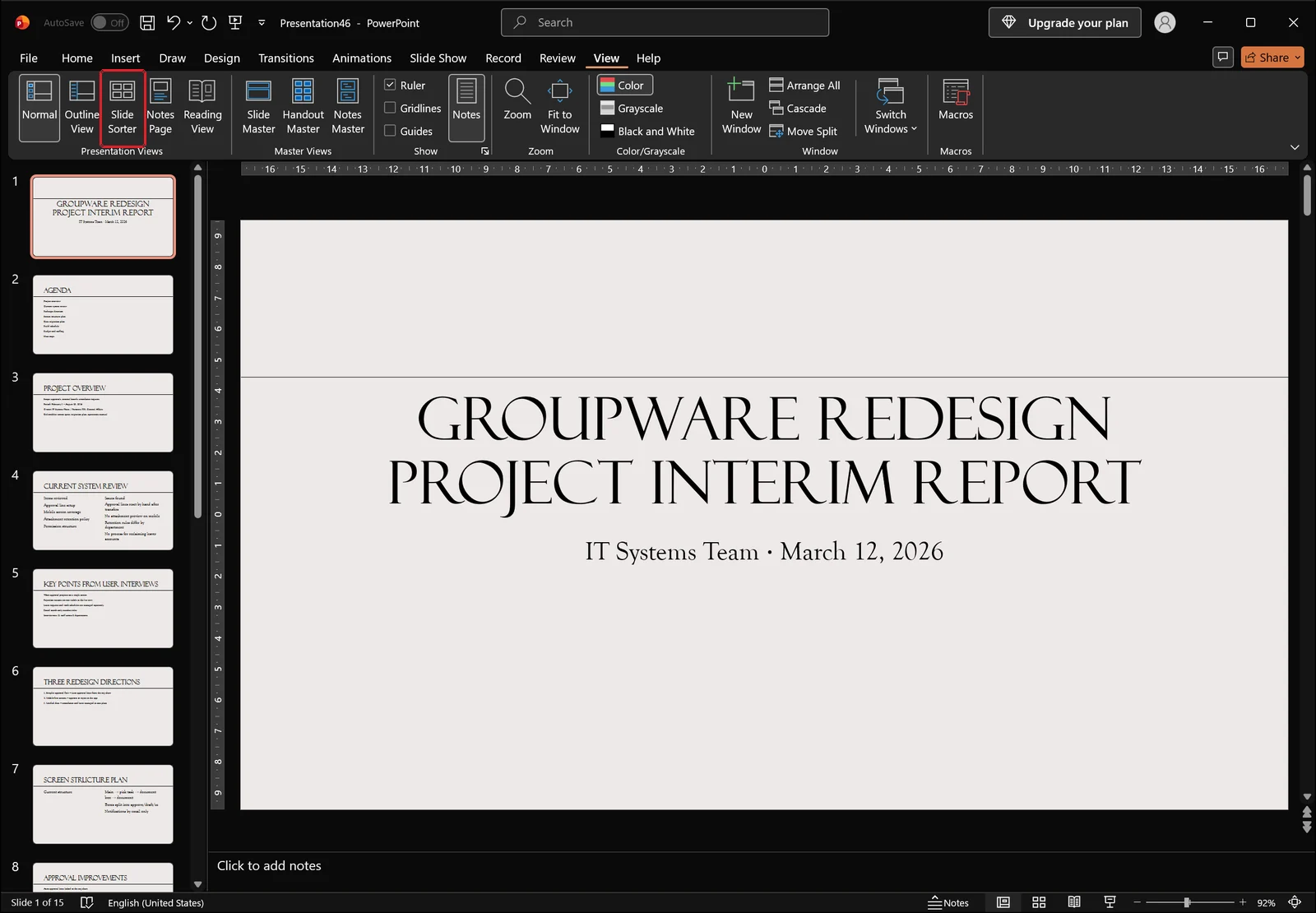The image size is (1316, 913).
Task: Click language English (United States)
Action: tap(155, 902)
